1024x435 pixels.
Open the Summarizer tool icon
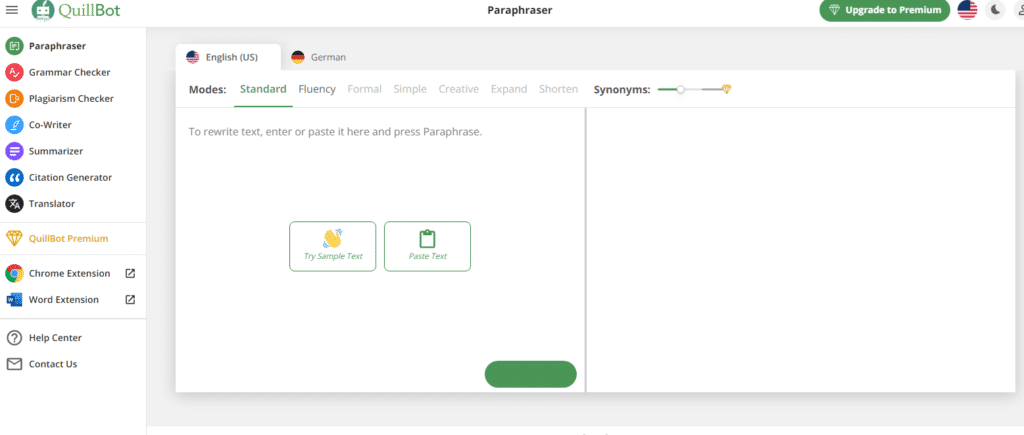tap(14, 151)
